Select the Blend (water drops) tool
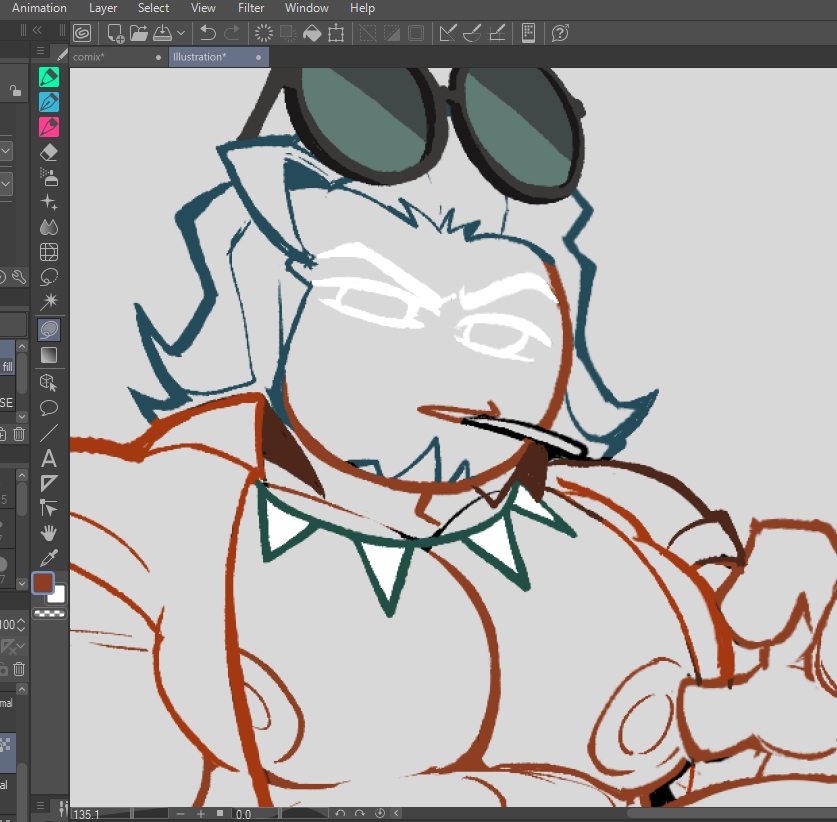 [48, 227]
